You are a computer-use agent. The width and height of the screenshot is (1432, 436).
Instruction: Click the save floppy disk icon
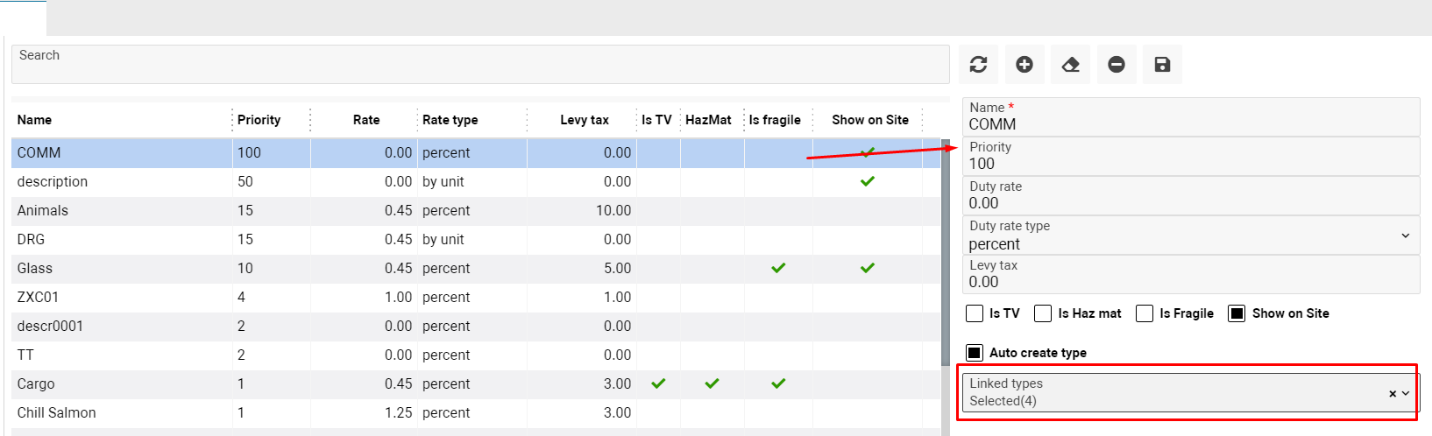[1162, 65]
